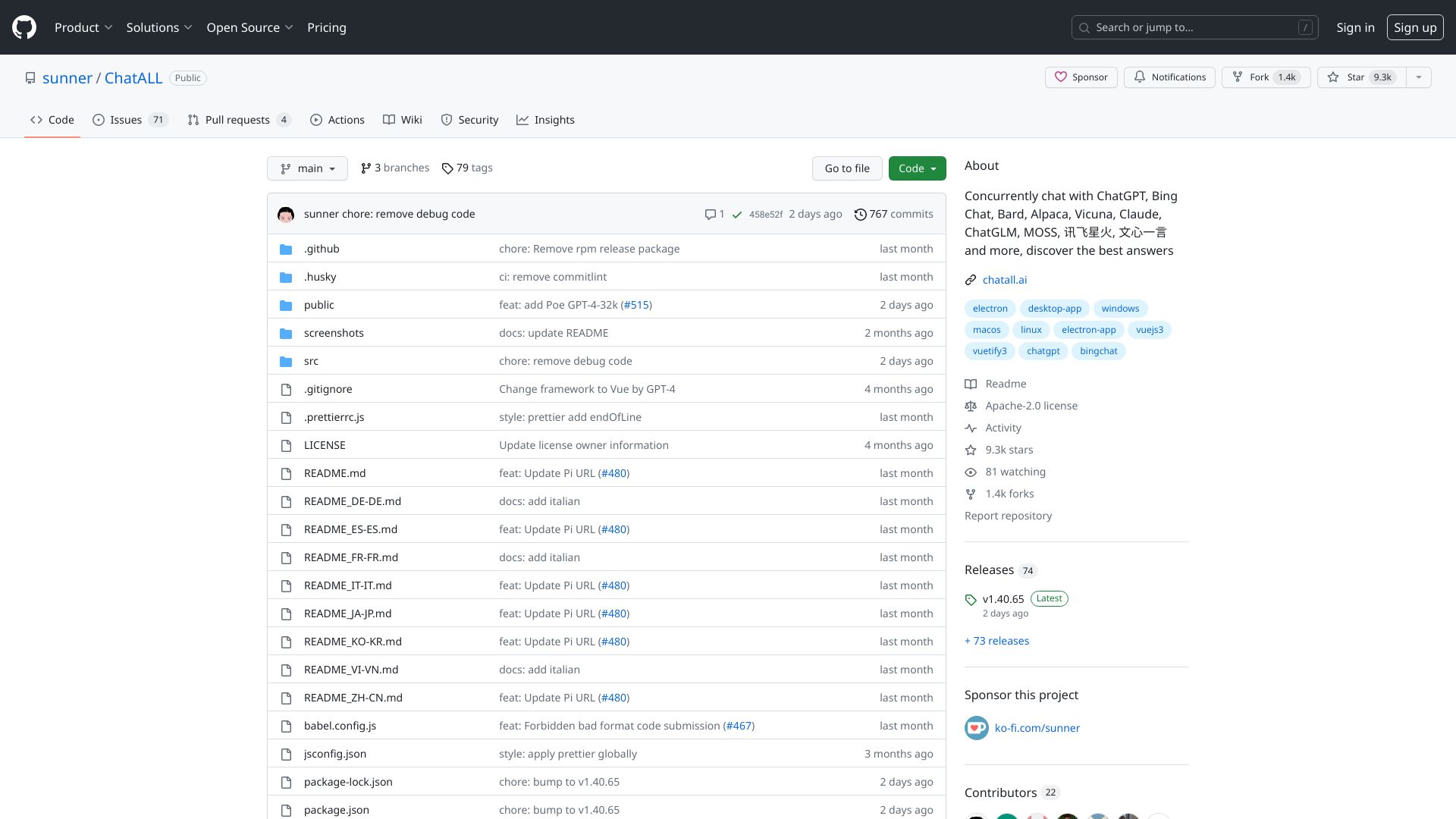1456x819 pixels.
Task: Expand the caret next to Star button
Action: coord(1419,77)
